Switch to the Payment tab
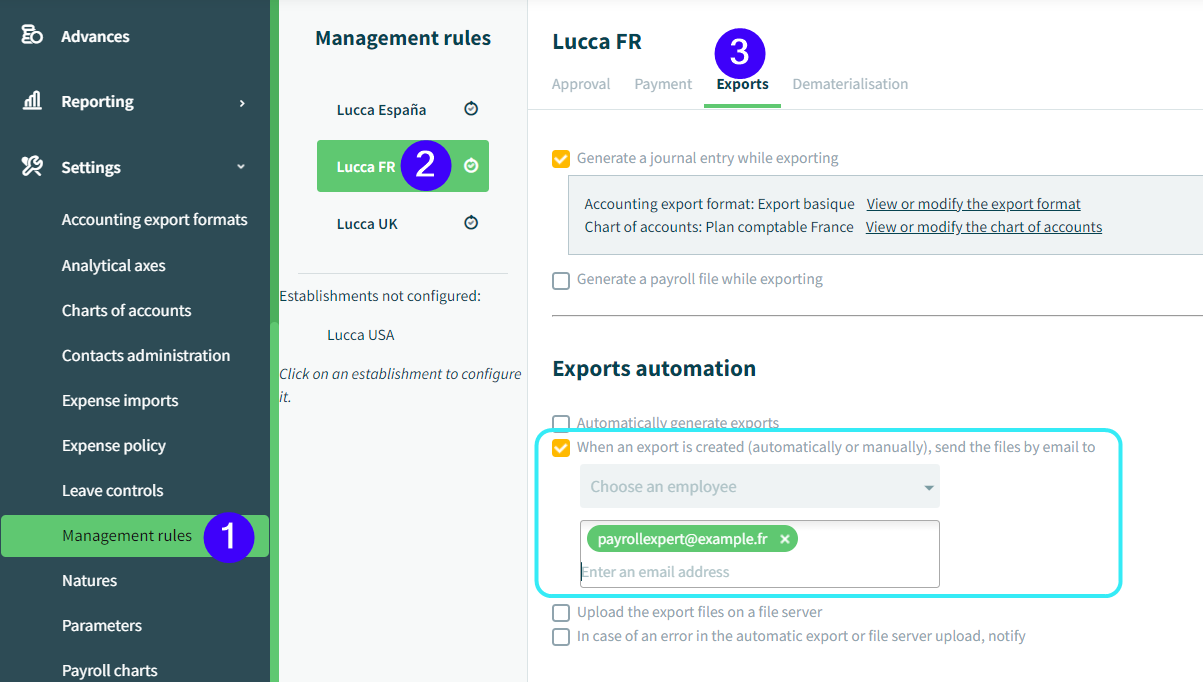This screenshot has height=682, width=1203. click(663, 84)
